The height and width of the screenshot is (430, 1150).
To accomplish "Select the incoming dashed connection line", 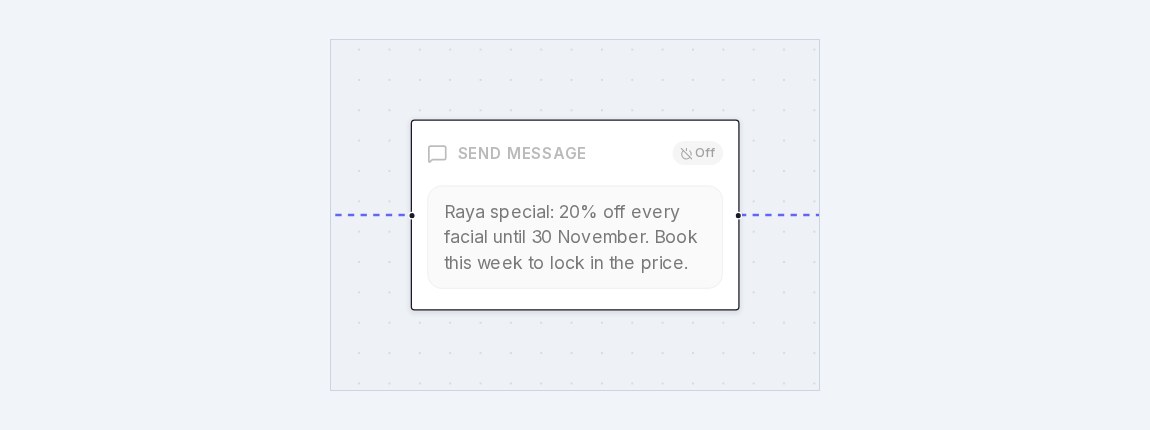I will 371,215.
